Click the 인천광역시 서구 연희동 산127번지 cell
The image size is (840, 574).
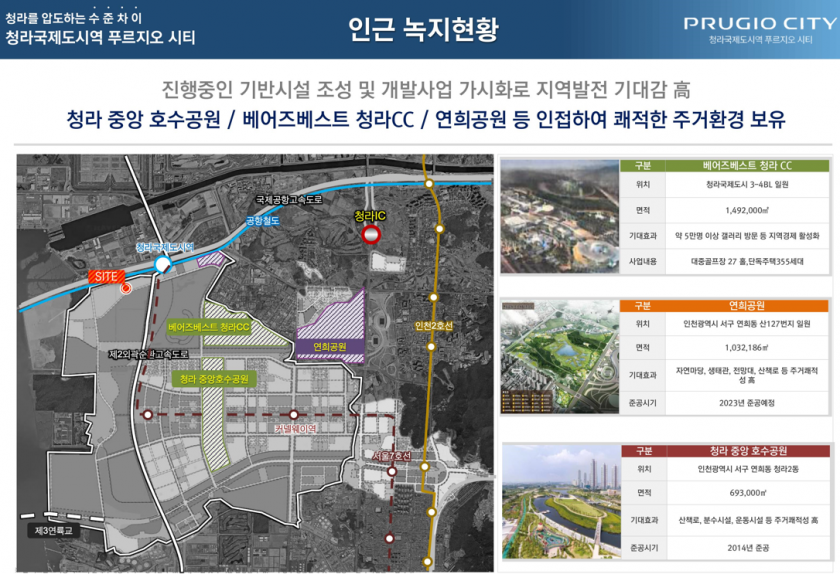(x=747, y=324)
